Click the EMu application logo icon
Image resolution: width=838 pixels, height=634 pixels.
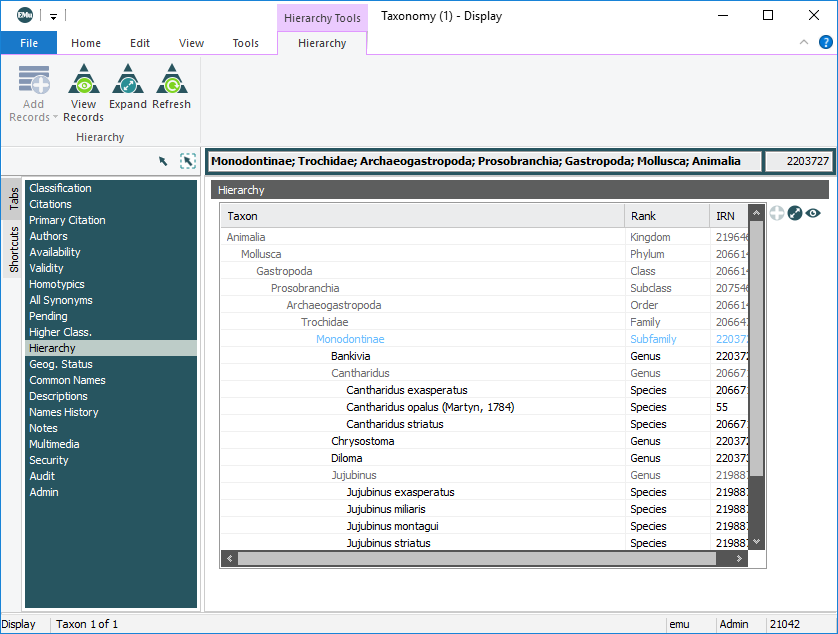pos(23,15)
